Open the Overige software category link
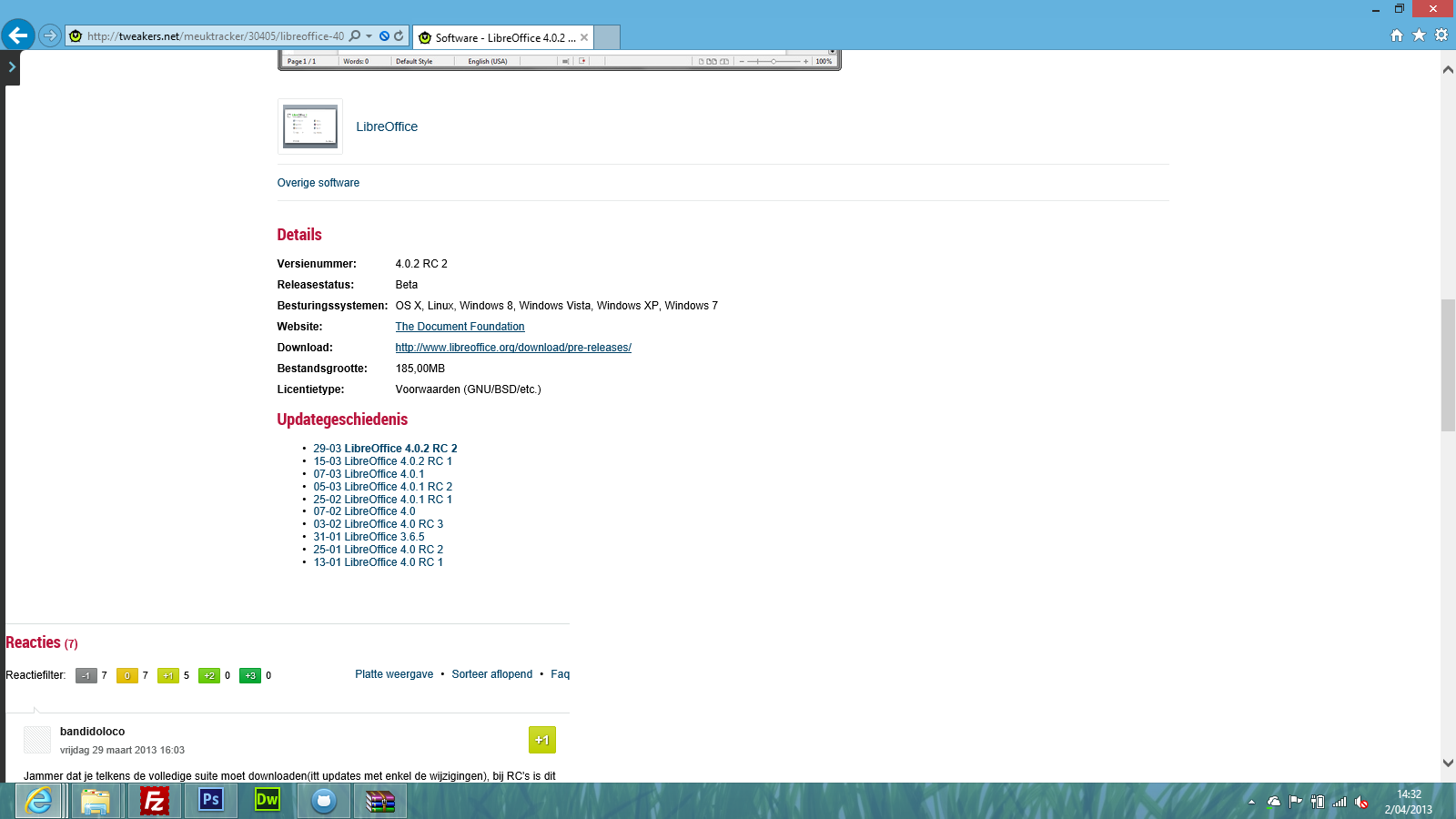 [318, 183]
